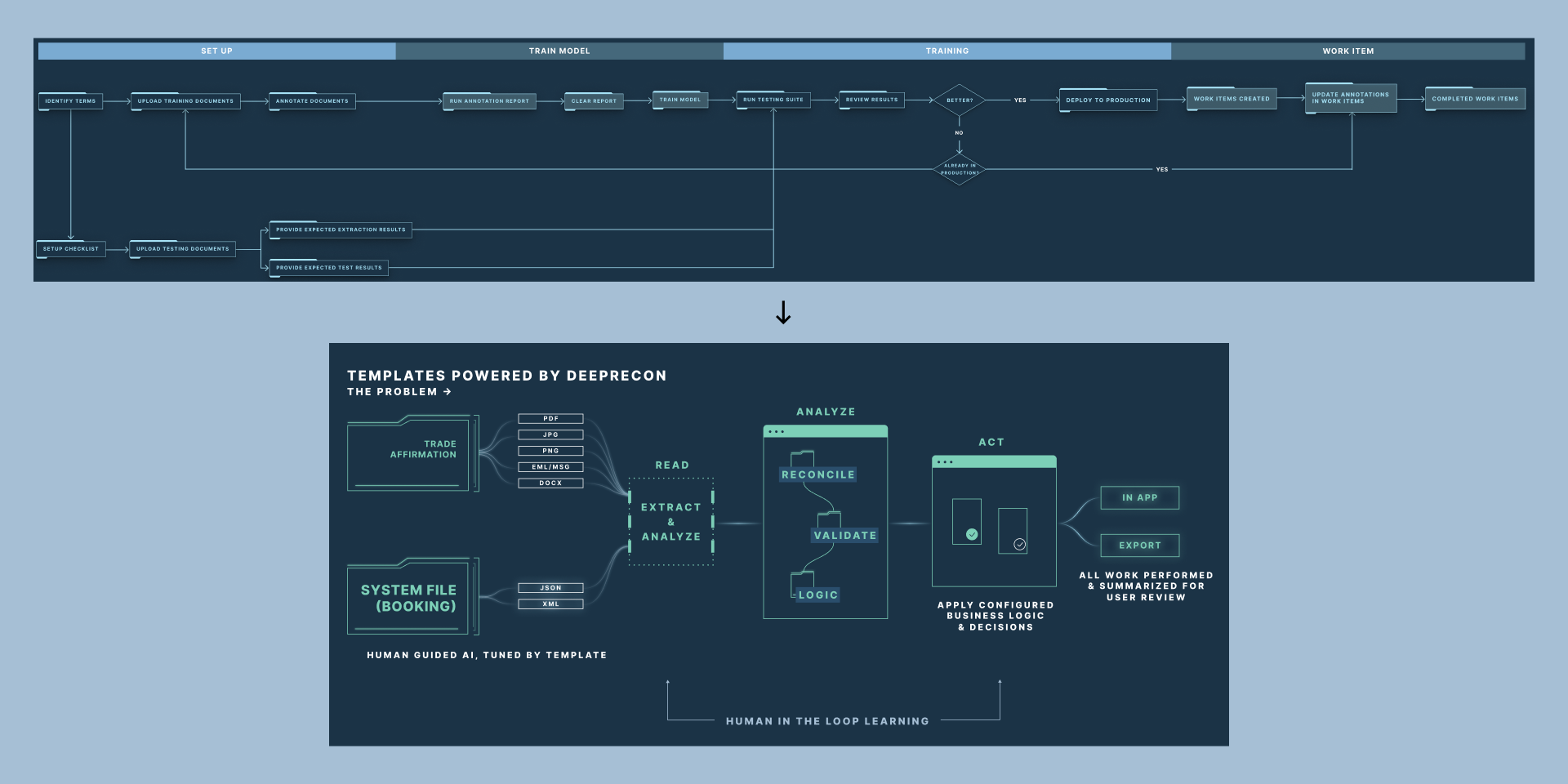
Task: Click the LOGIC label
Action: coord(818,595)
